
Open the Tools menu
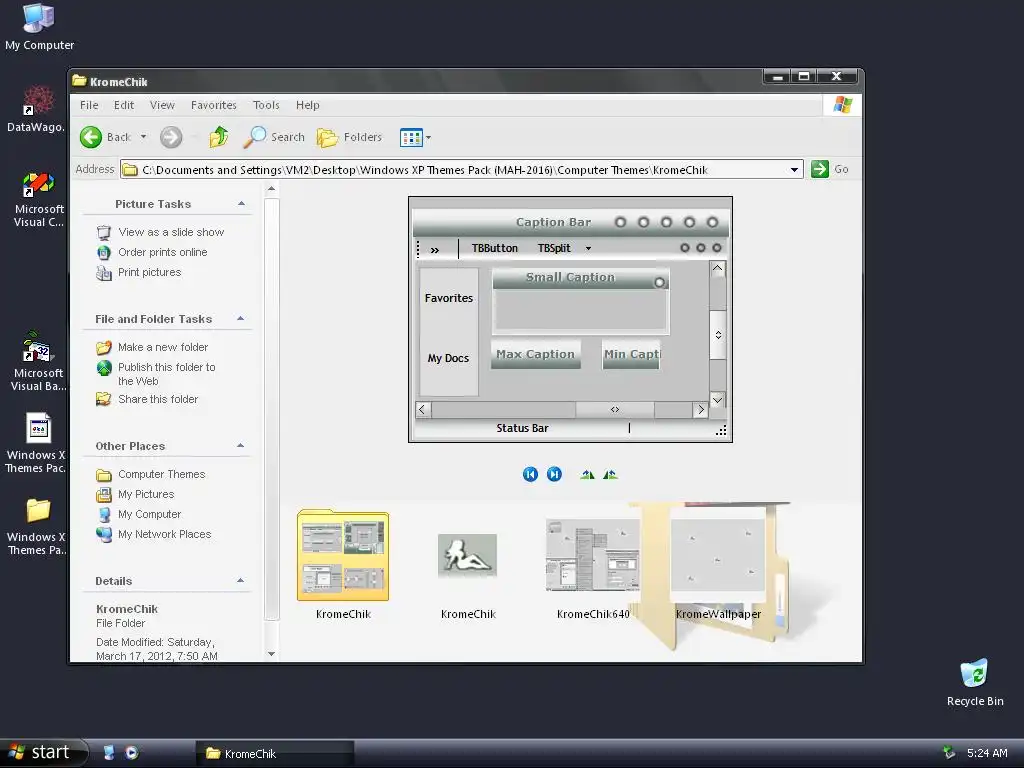pyautogui.click(x=266, y=105)
